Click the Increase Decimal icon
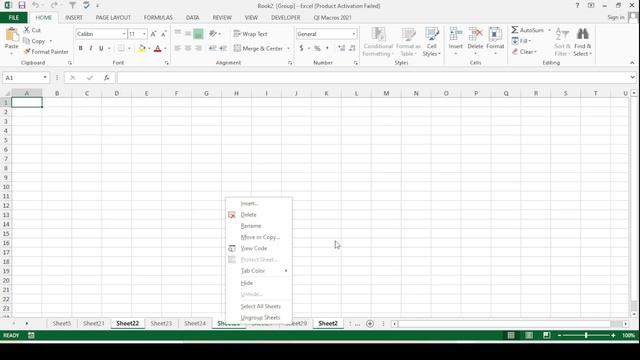 coord(341,48)
